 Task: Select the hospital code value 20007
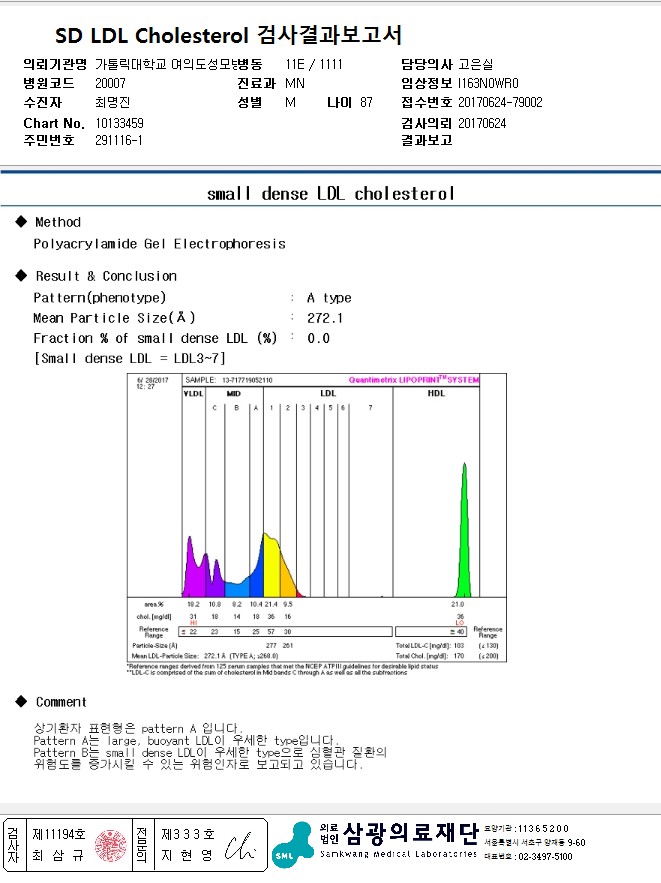click(x=110, y=83)
